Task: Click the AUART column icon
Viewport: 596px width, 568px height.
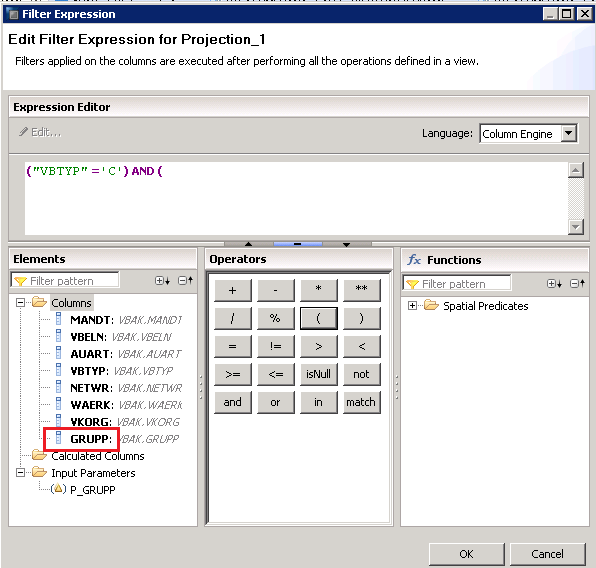Action: tap(59, 353)
